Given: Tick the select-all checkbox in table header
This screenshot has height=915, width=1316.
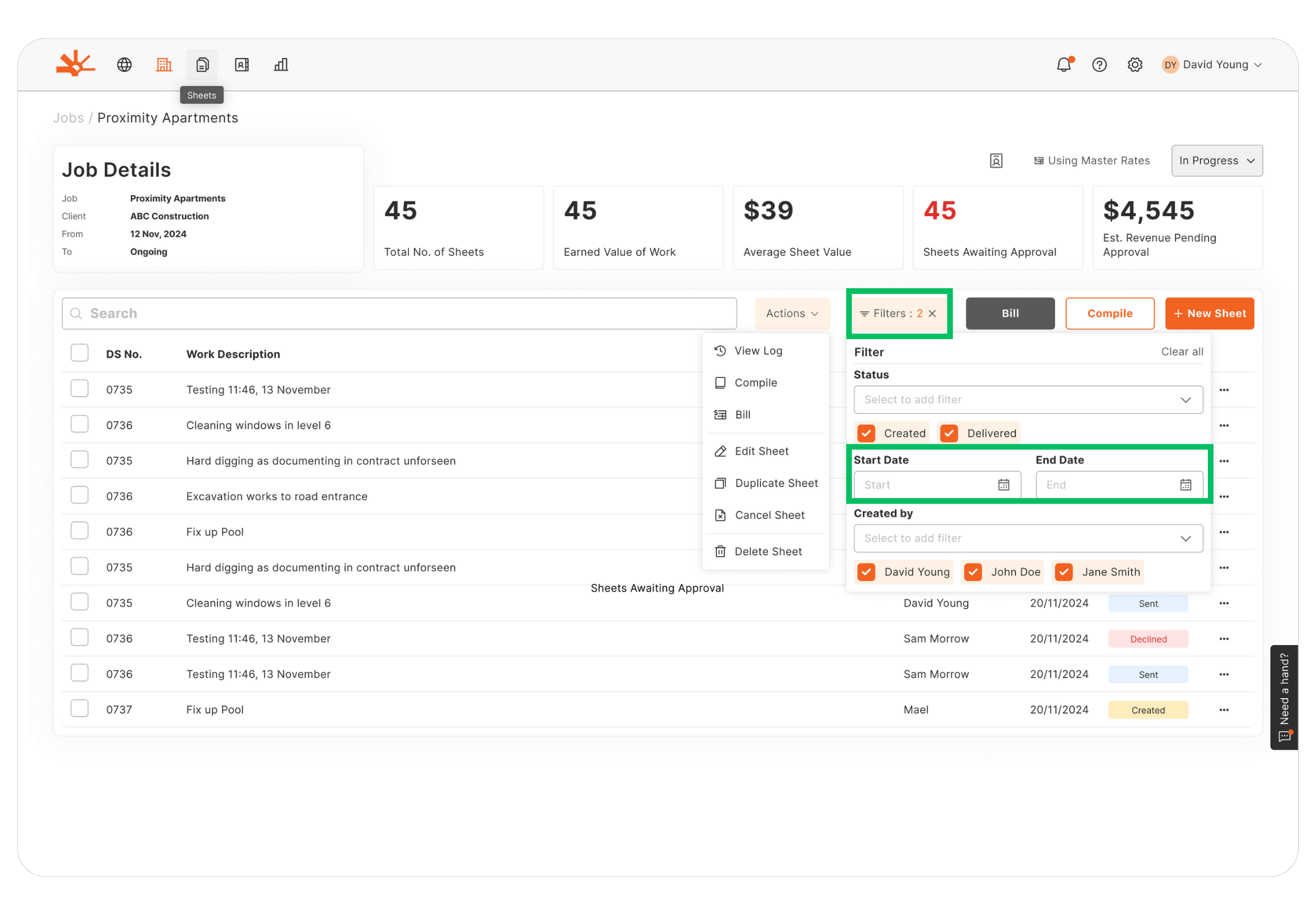Looking at the screenshot, I should coord(80,353).
